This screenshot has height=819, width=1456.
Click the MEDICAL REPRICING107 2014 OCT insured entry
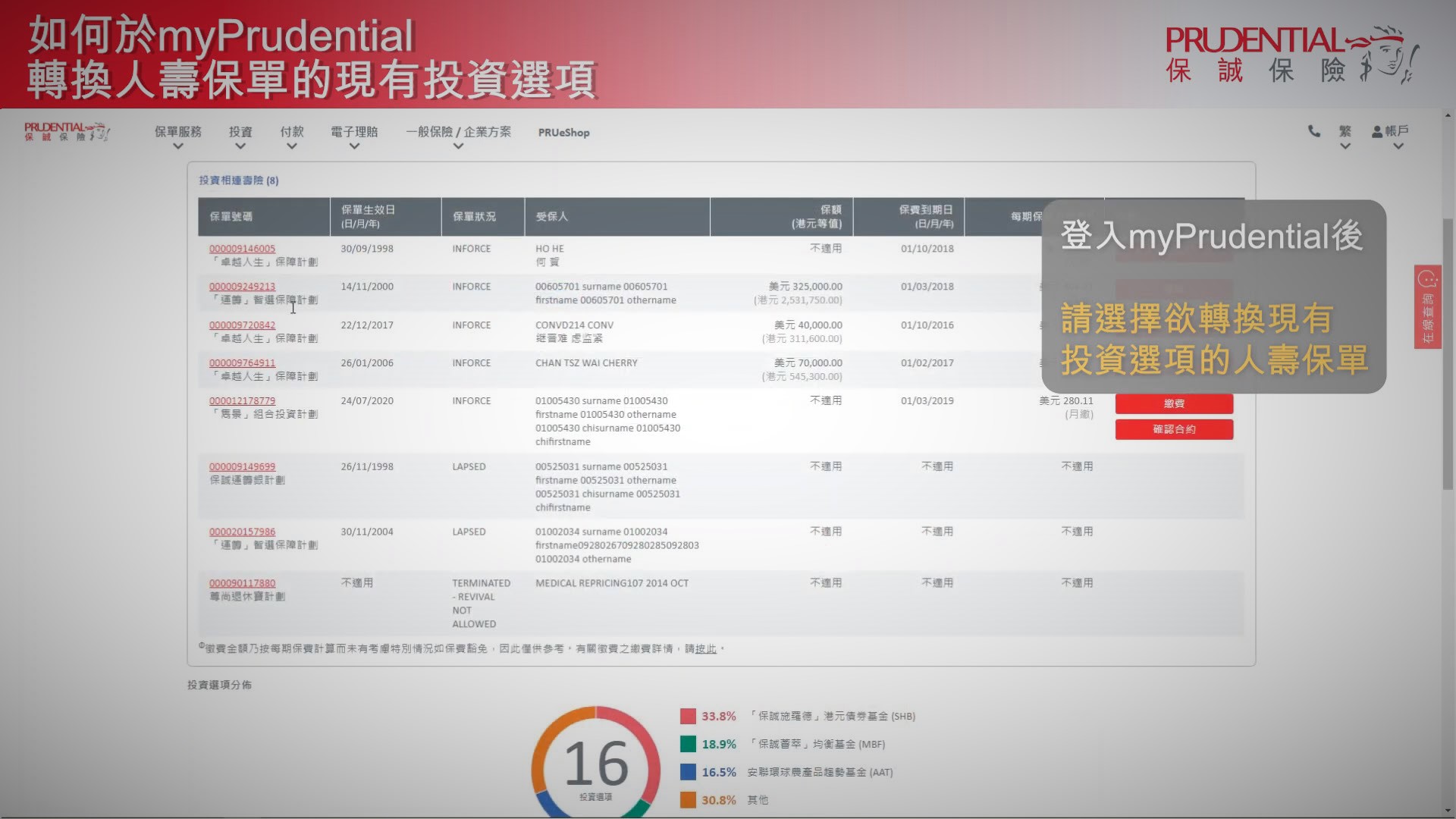612,584
